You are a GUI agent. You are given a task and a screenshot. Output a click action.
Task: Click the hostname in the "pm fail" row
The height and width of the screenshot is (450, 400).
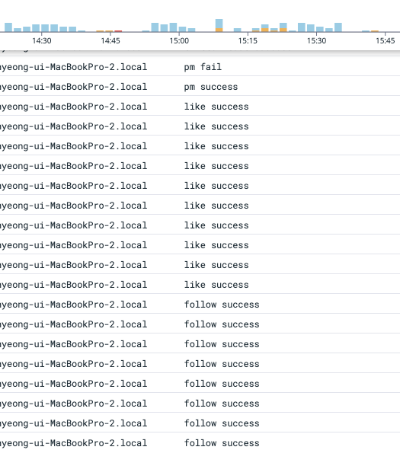click(73, 67)
